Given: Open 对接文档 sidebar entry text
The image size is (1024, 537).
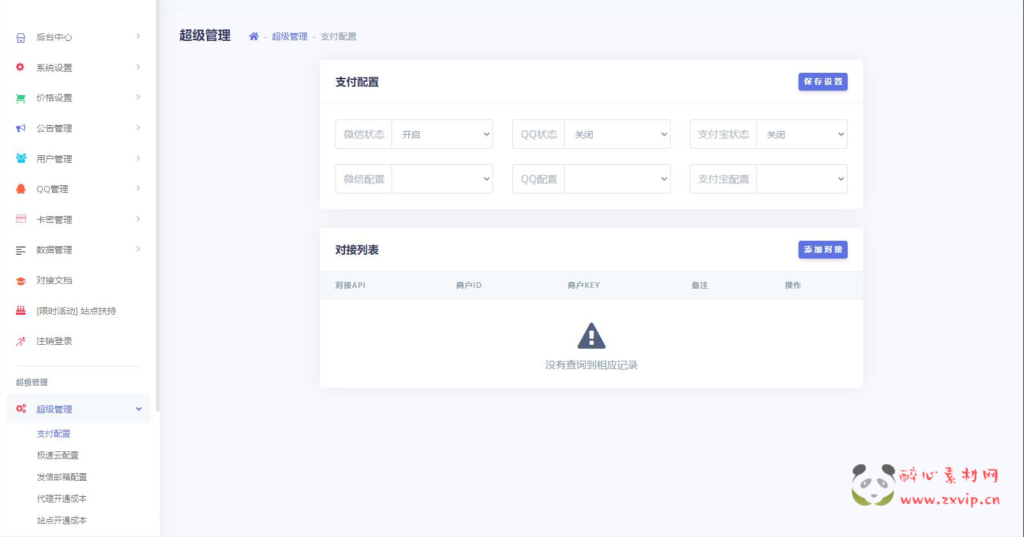Looking at the screenshot, I should click(x=54, y=281).
